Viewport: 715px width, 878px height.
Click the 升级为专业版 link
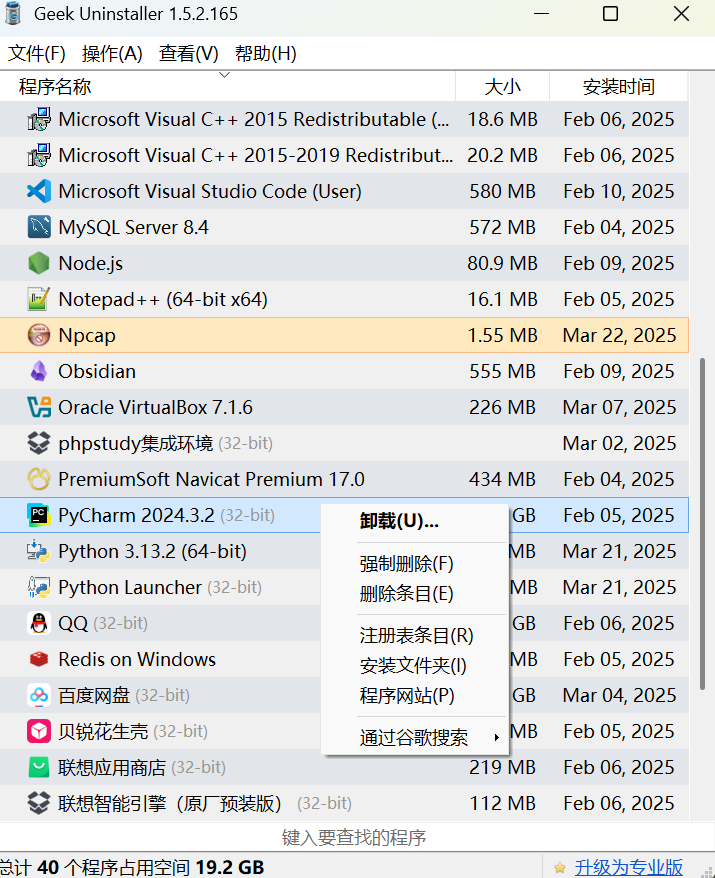[629, 867]
